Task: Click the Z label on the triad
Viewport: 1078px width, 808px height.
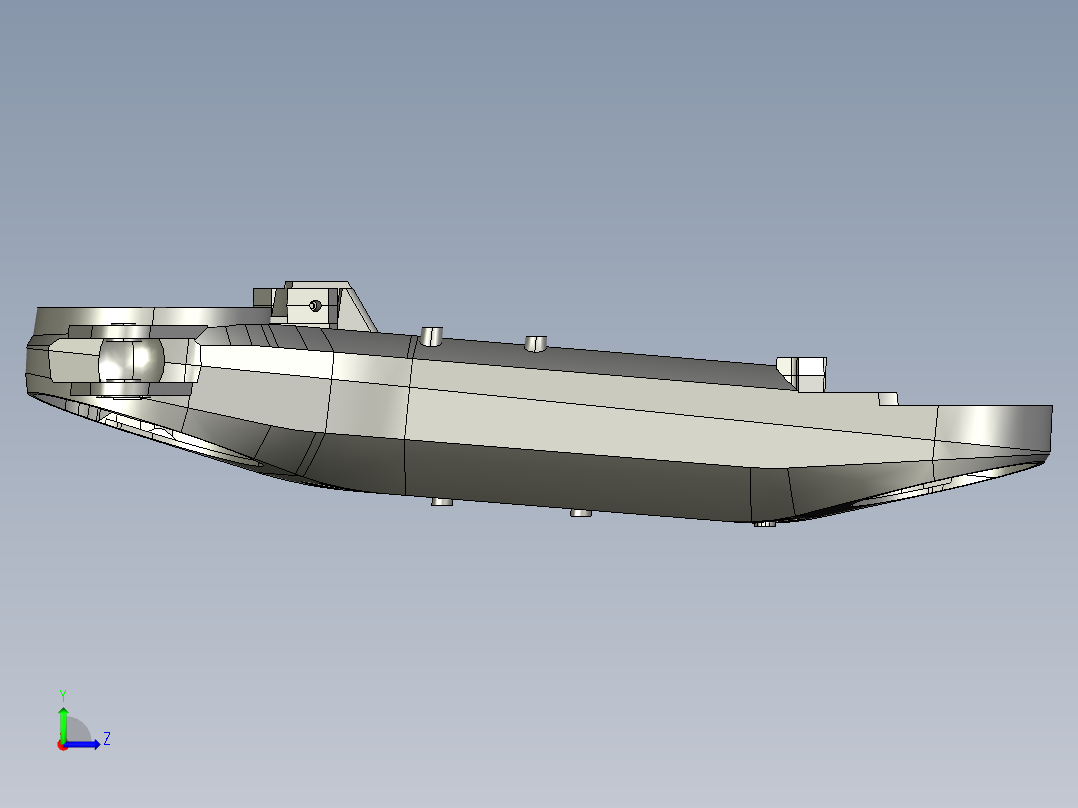Action: click(x=107, y=739)
